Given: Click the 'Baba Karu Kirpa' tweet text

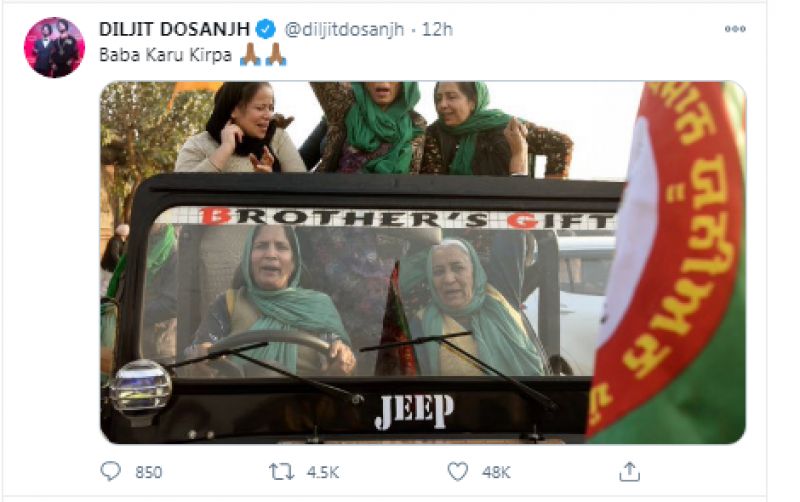Looking at the screenshot, I should pos(166,55).
